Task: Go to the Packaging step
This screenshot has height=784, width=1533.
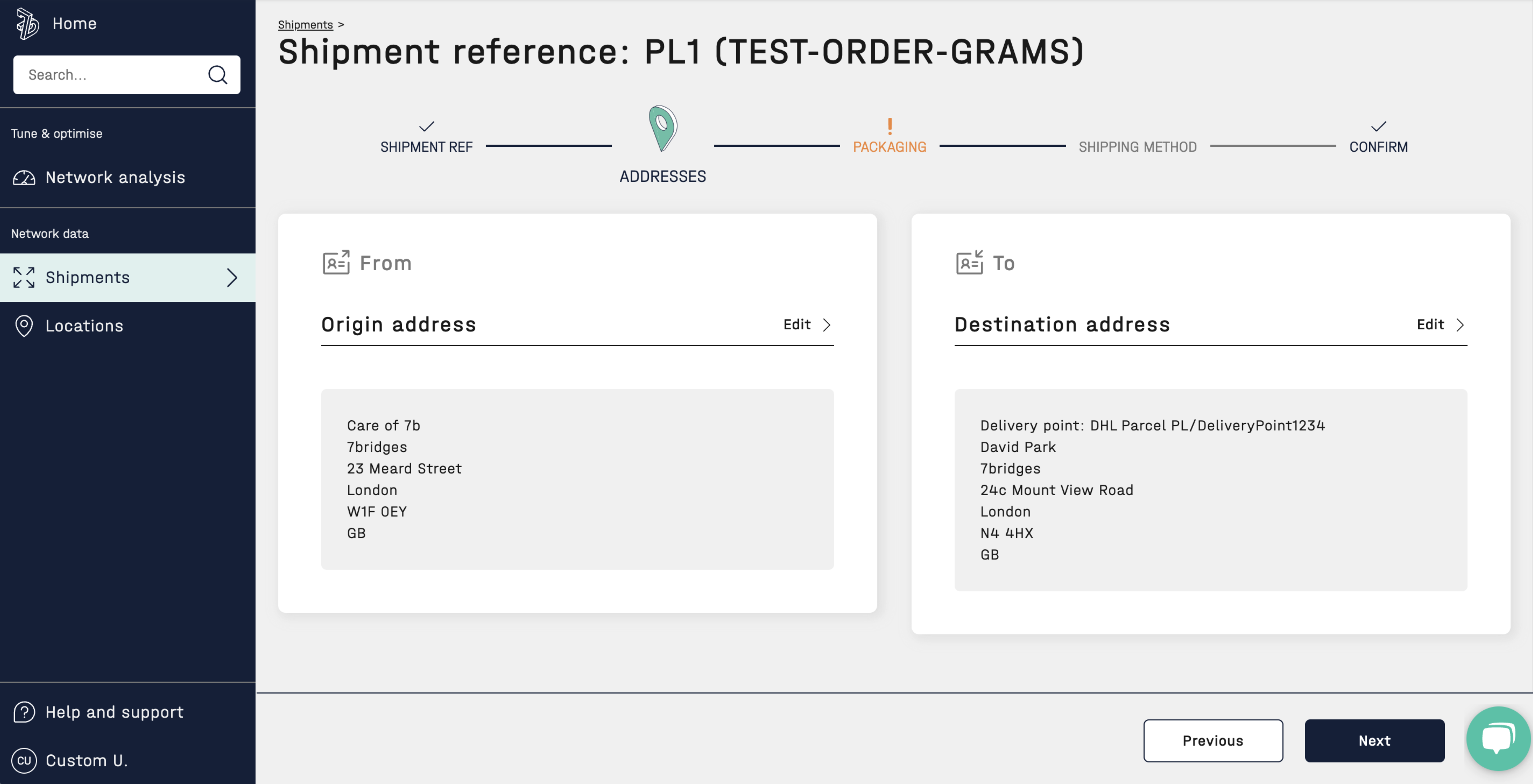Action: (x=889, y=146)
